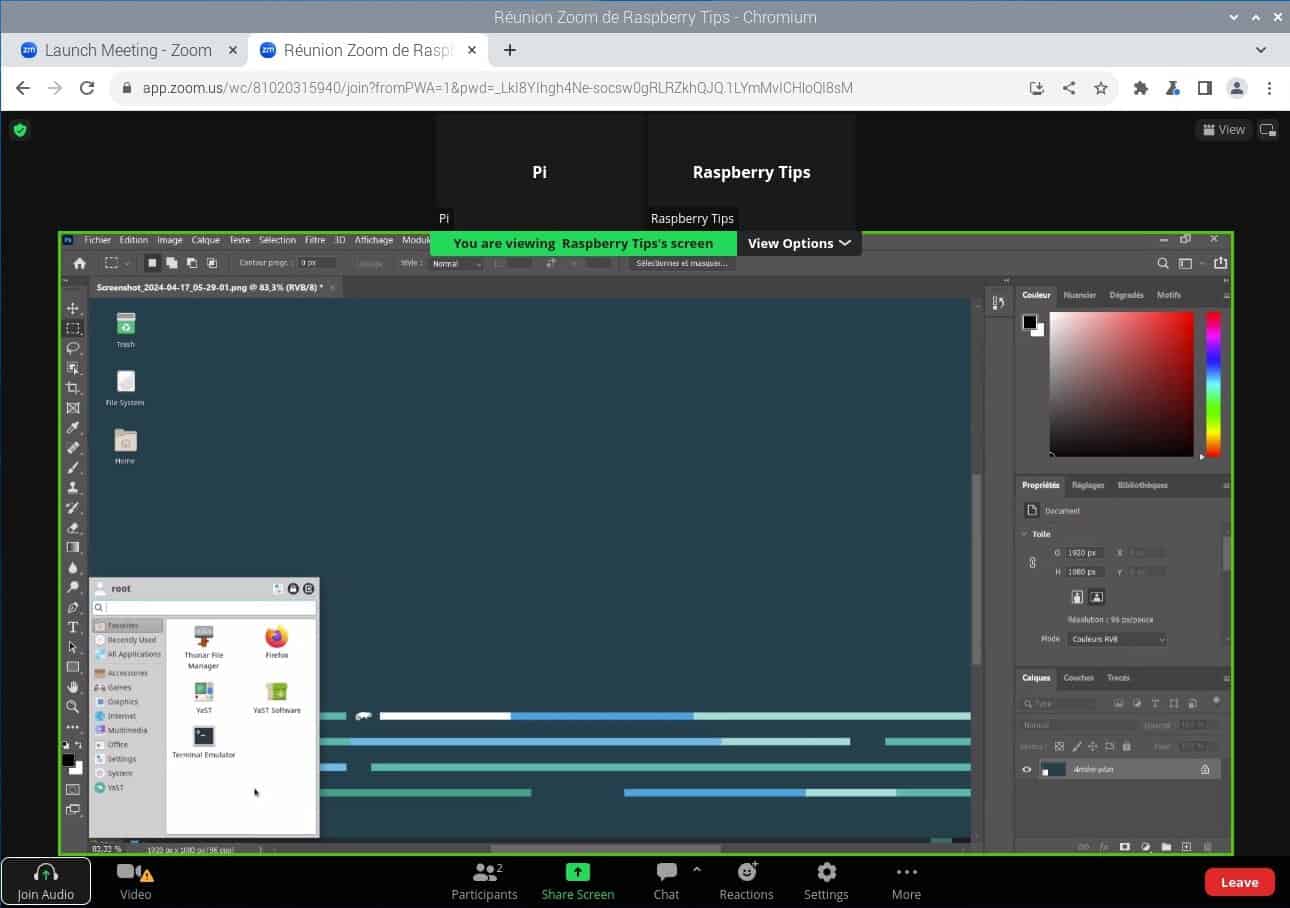Open the View Options dropdown in Zoom
This screenshot has height=908, width=1290.
point(799,243)
